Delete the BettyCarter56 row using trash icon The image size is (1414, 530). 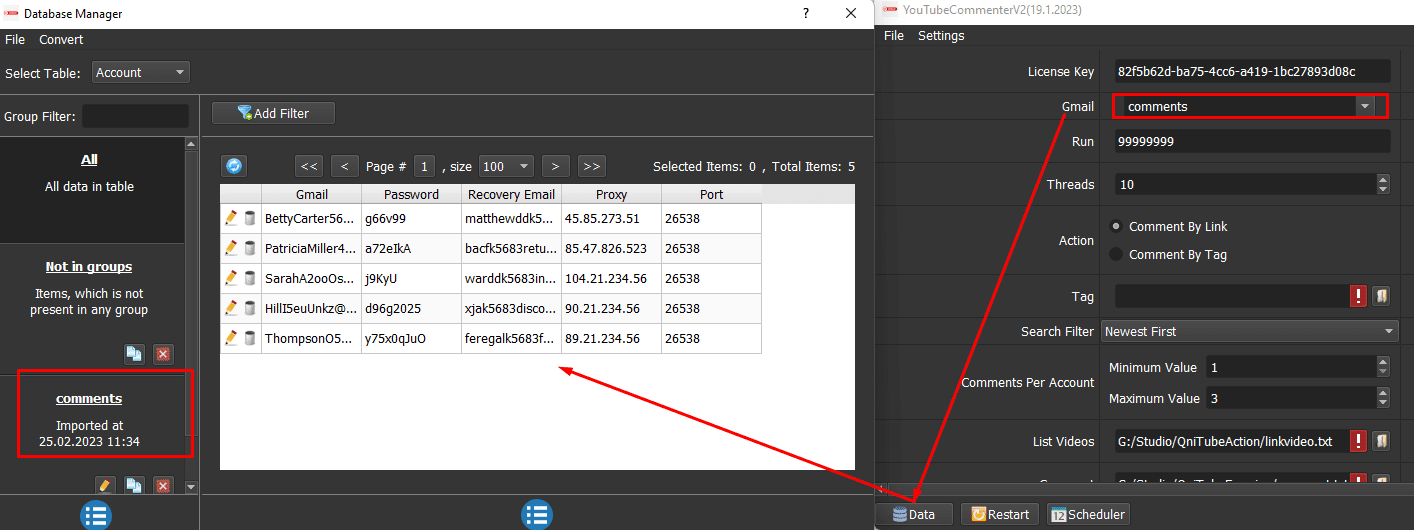pos(250,218)
